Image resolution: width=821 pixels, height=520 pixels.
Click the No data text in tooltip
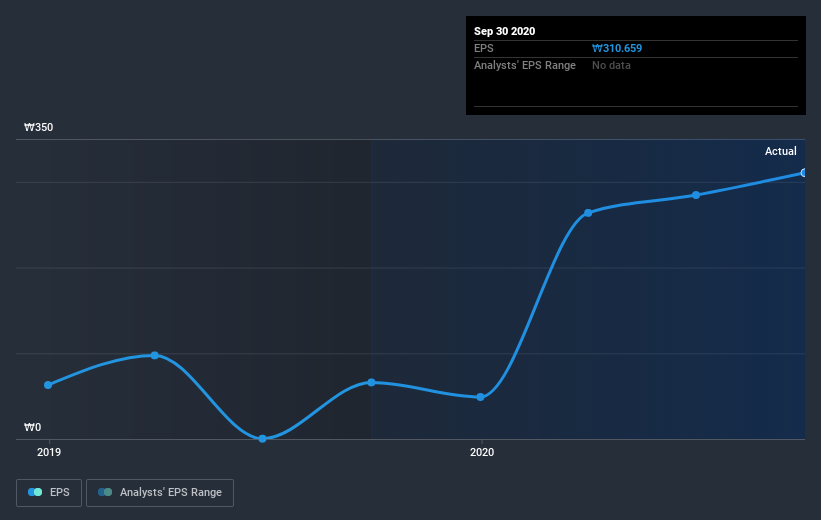point(611,65)
